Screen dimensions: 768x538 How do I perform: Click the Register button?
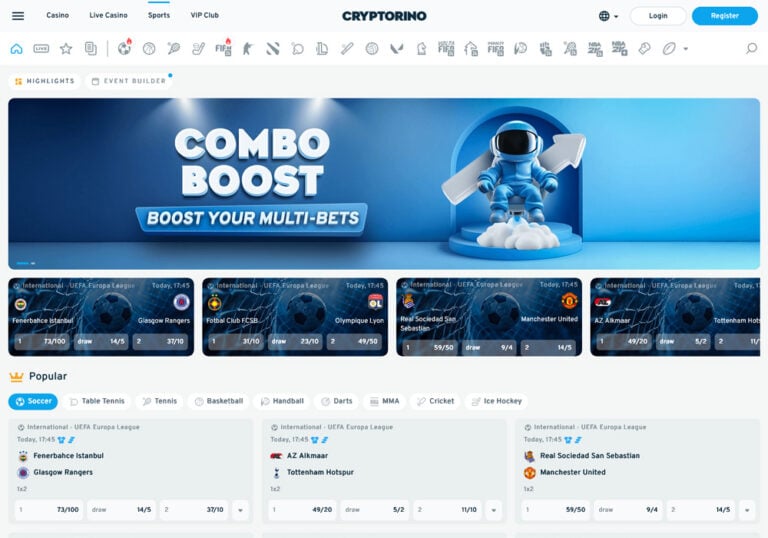724,16
